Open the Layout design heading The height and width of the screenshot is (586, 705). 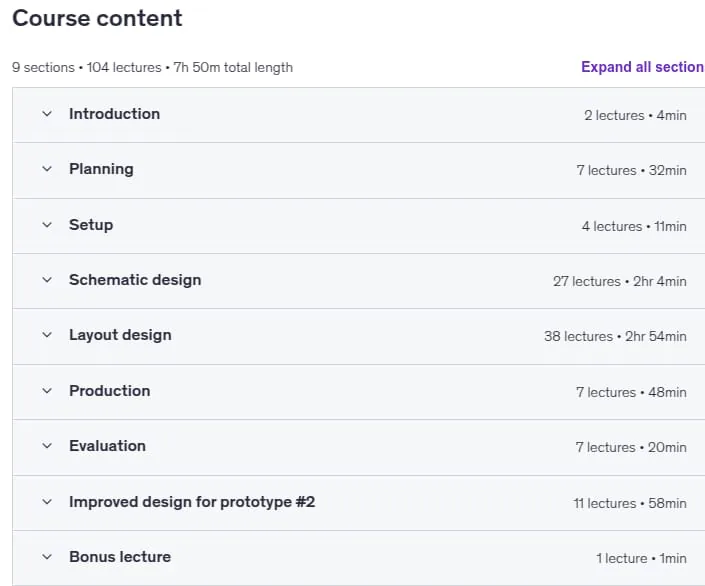[x=120, y=335]
